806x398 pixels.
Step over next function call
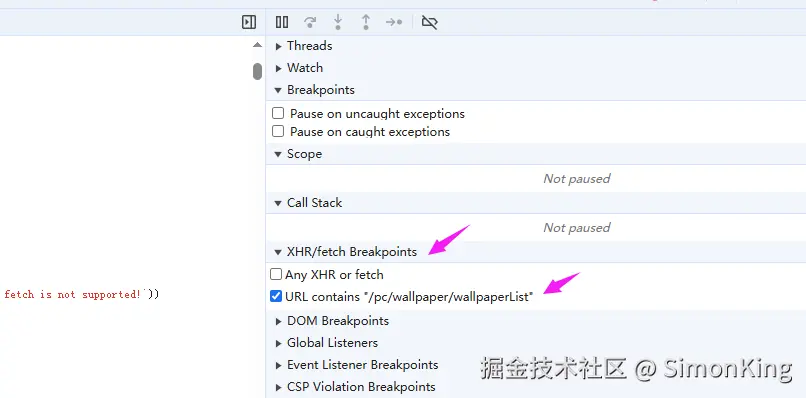pos(310,22)
